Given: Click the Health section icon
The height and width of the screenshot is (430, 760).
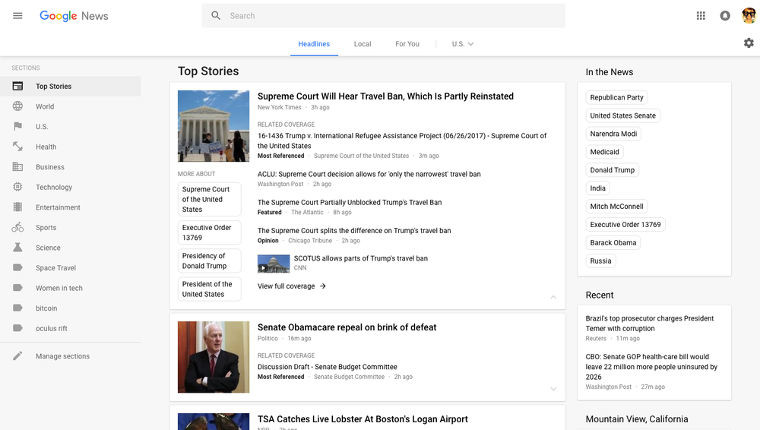Looking at the screenshot, I should (17, 146).
